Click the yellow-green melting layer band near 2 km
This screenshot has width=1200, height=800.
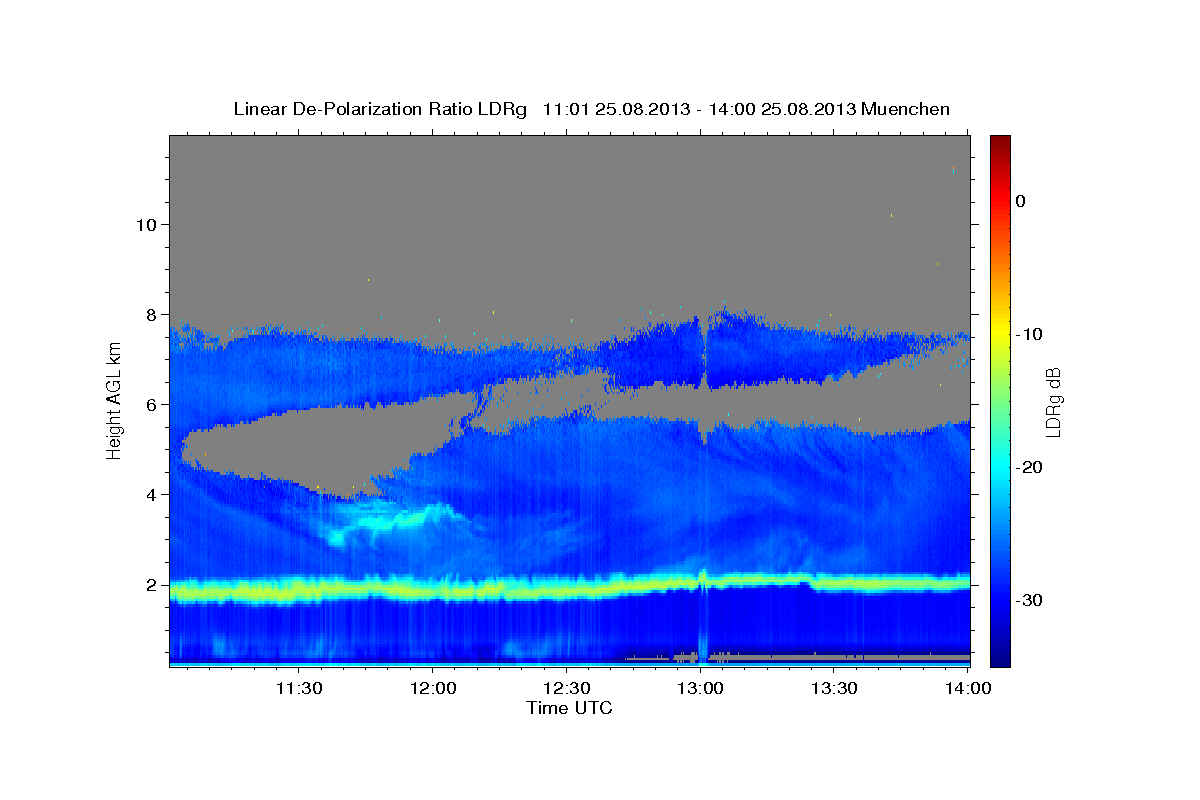point(569,588)
